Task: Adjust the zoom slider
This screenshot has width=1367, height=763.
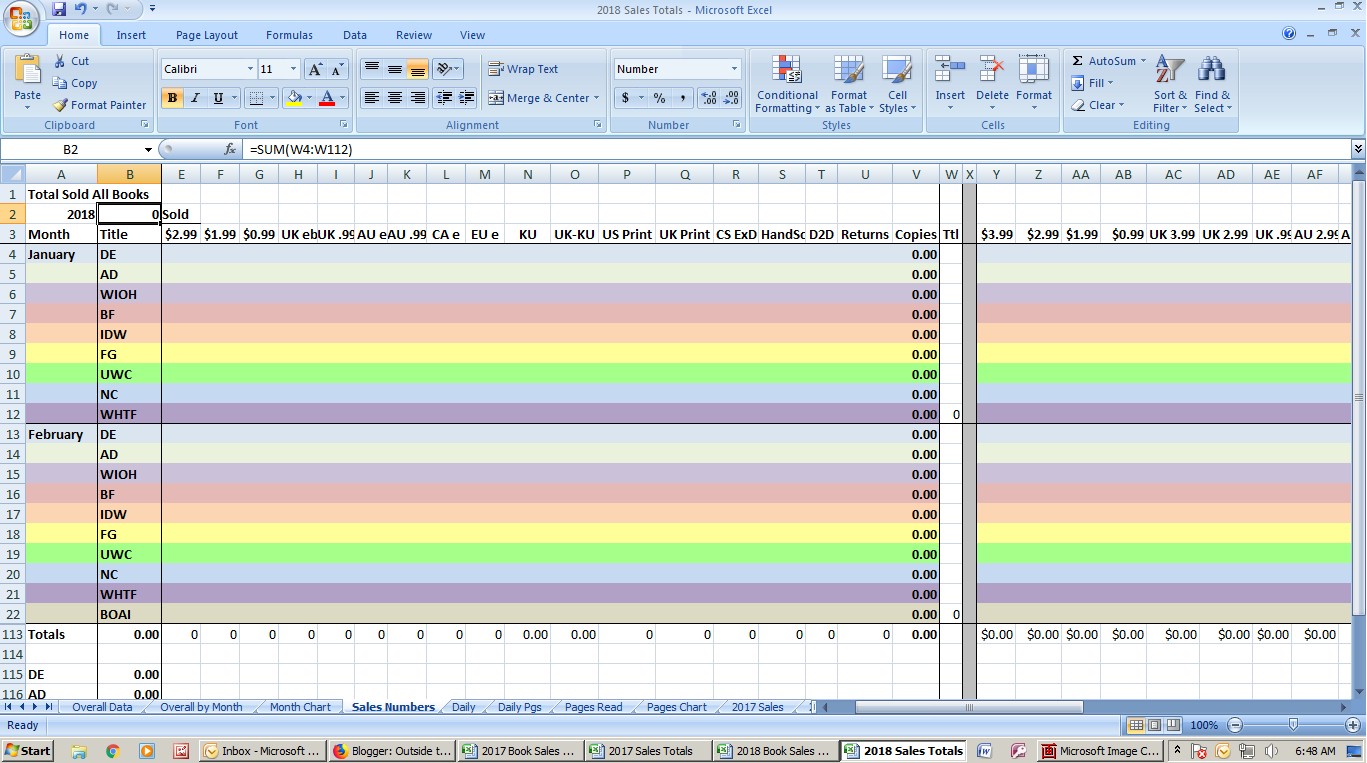Action: coord(1293,725)
